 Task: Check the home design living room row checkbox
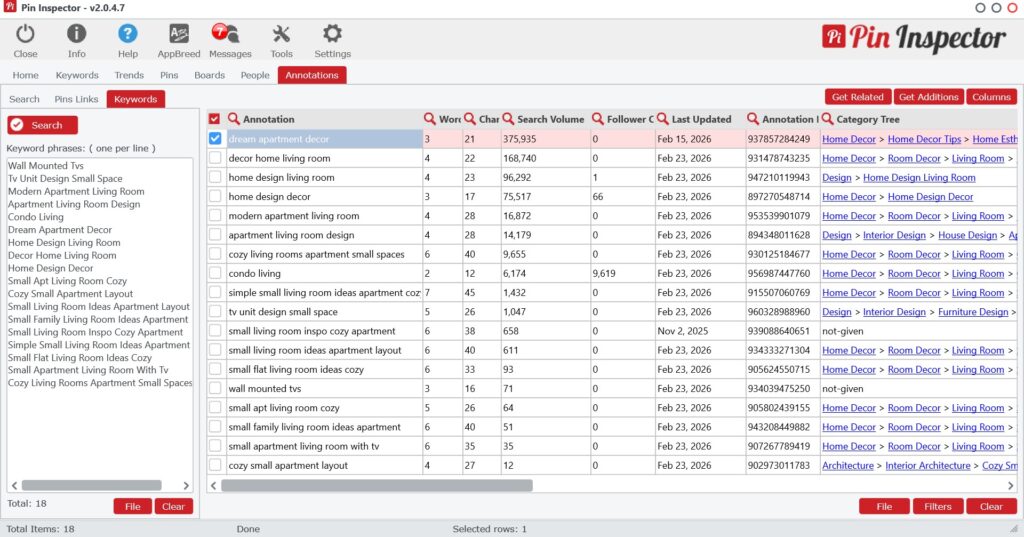[215, 177]
